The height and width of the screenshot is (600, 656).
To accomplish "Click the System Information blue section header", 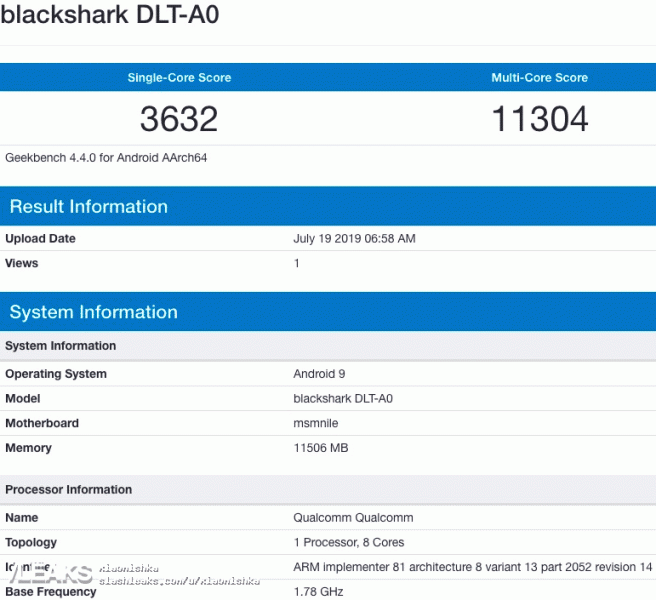I will [x=94, y=312].
